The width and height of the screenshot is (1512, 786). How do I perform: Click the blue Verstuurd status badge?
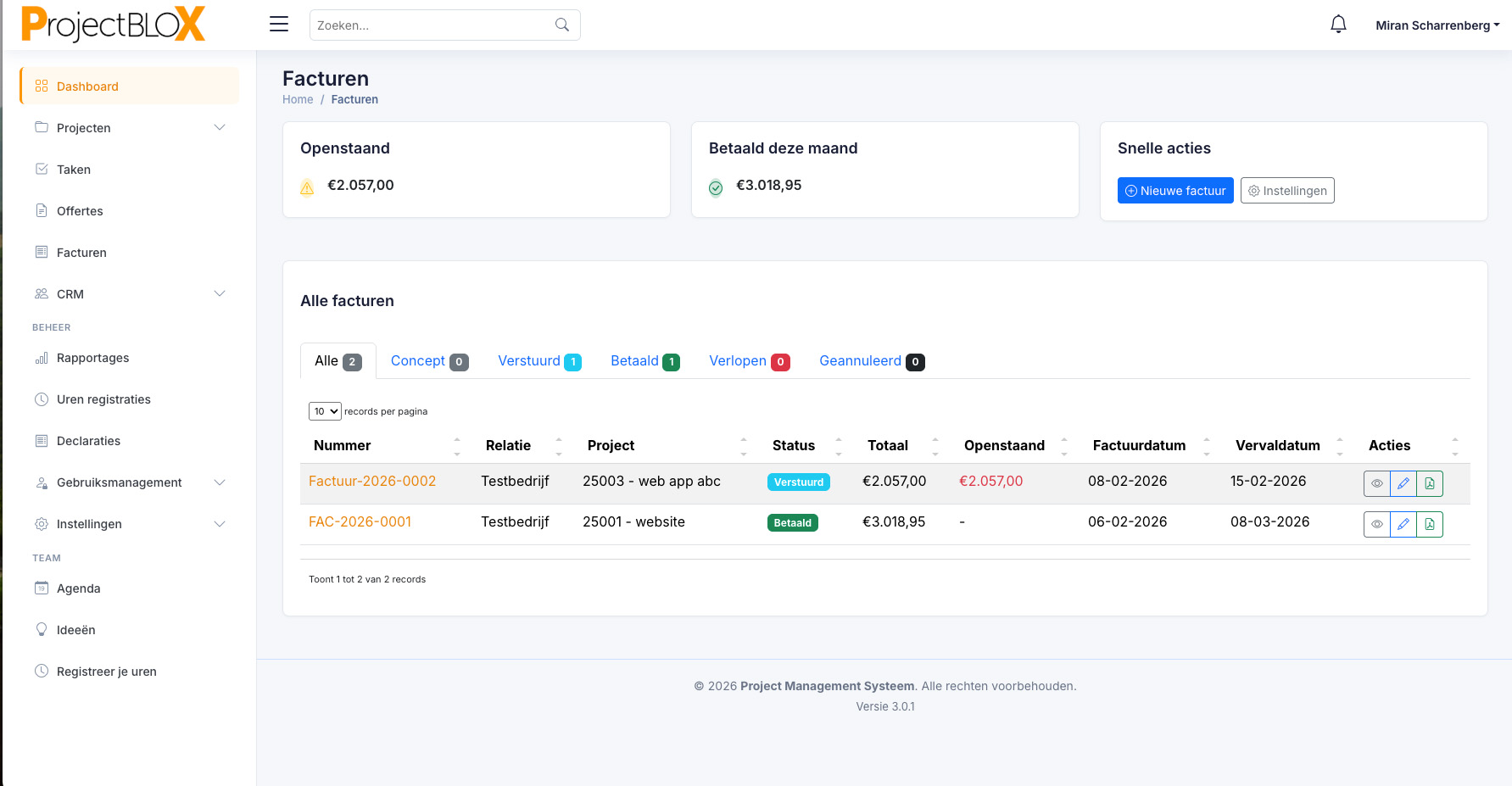(x=798, y=482)
